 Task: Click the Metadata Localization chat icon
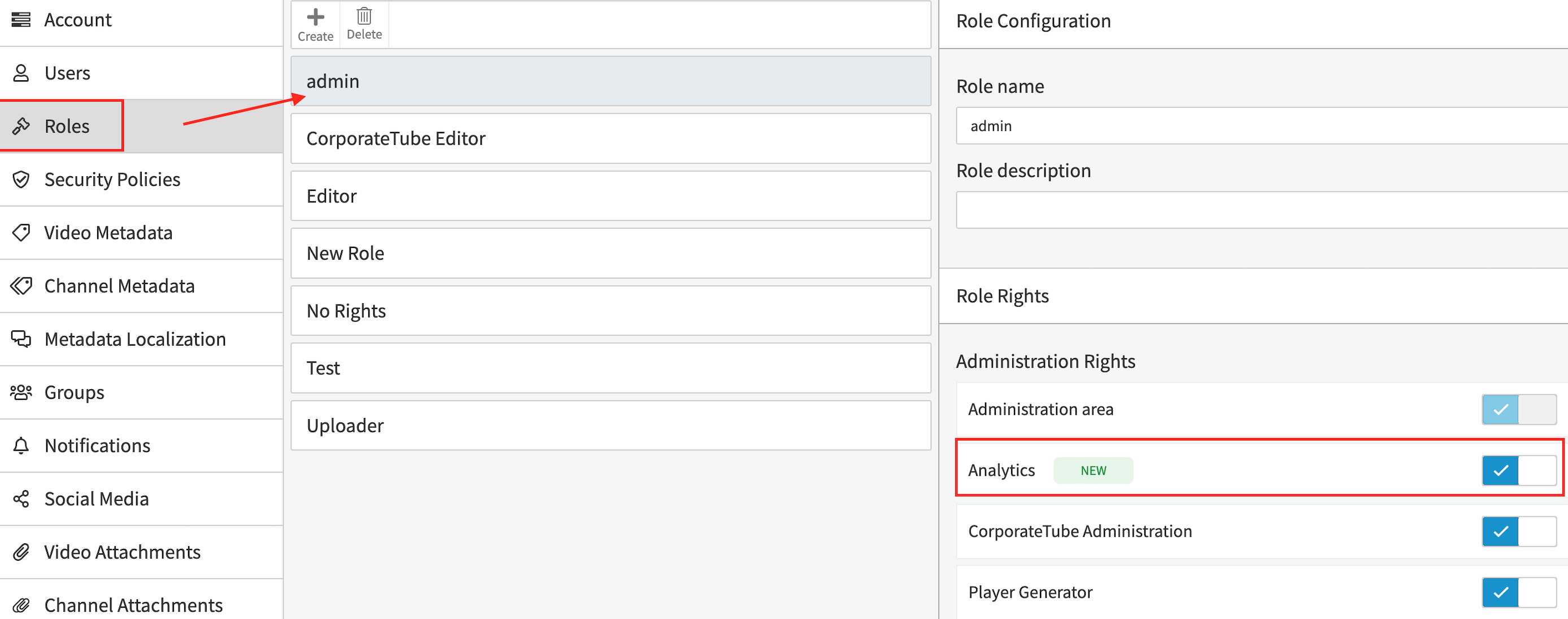[x=21, y=339]
